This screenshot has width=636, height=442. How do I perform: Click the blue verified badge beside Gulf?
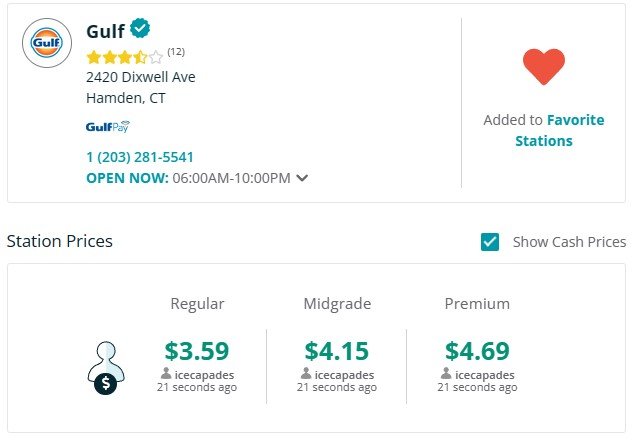(x=140, y=28)
